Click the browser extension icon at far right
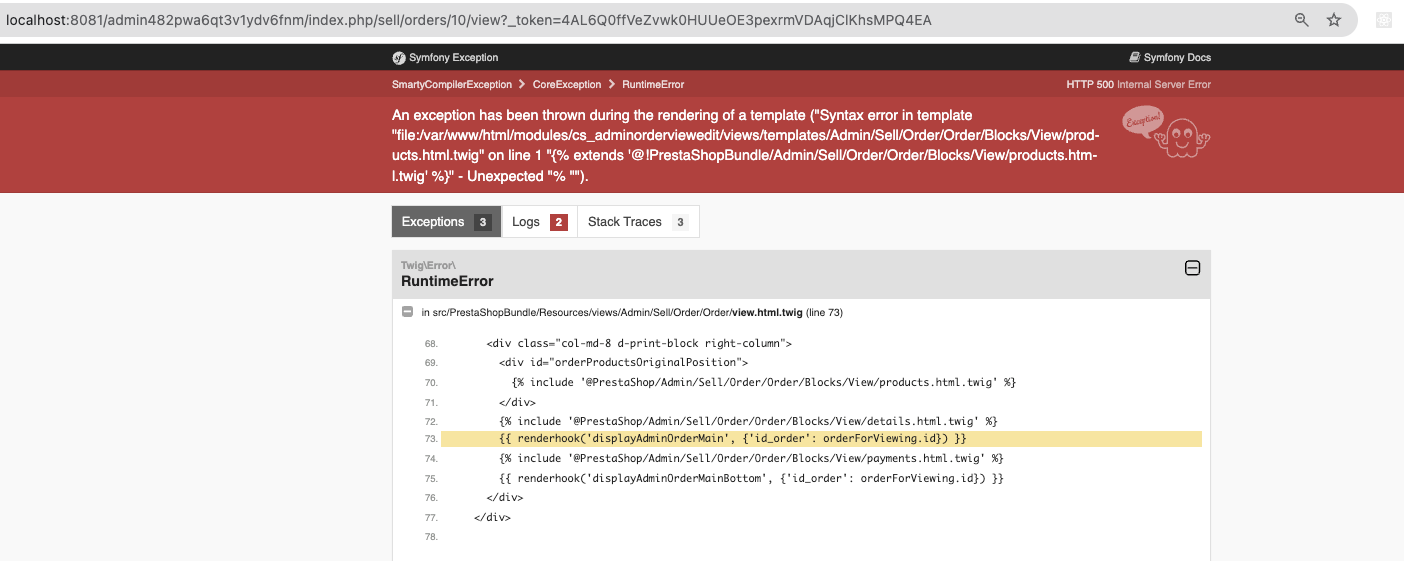 (1384, 20)
